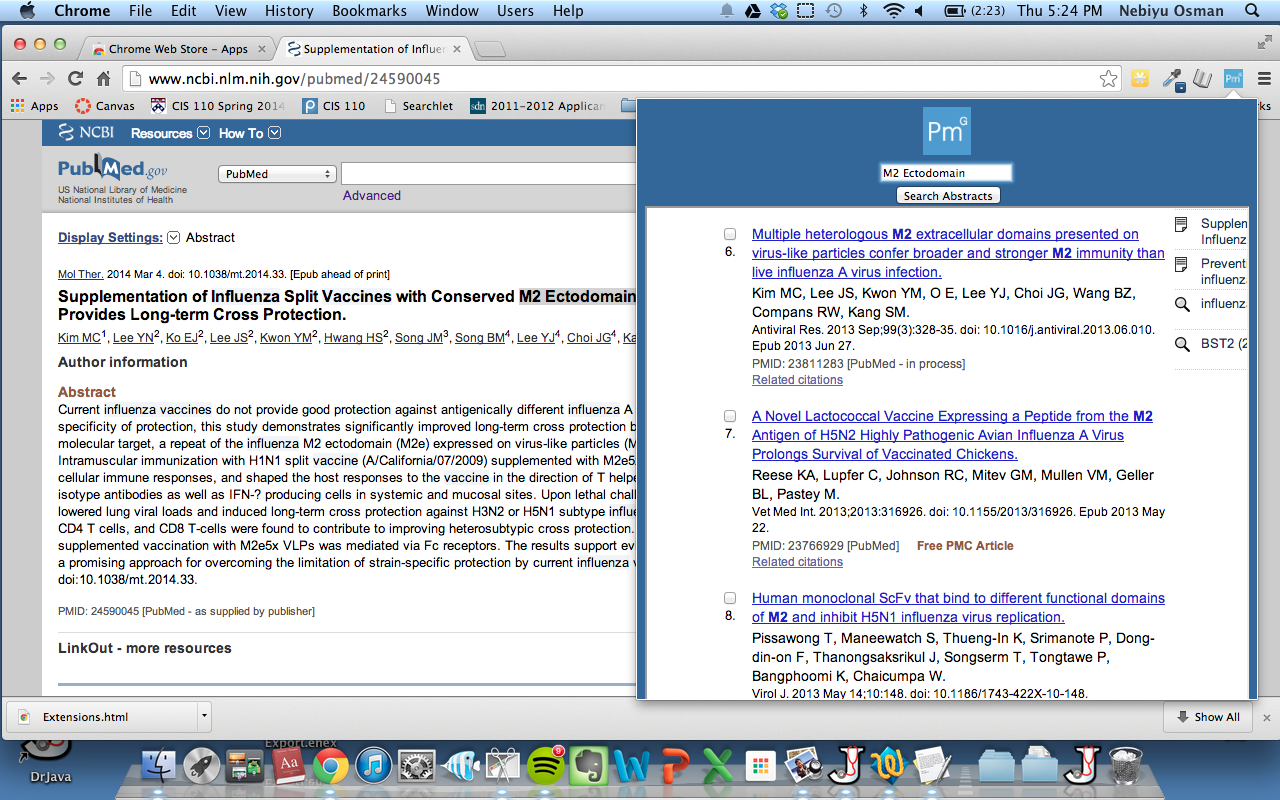Check the box for result 8
1280x800 pixels.
730,598
